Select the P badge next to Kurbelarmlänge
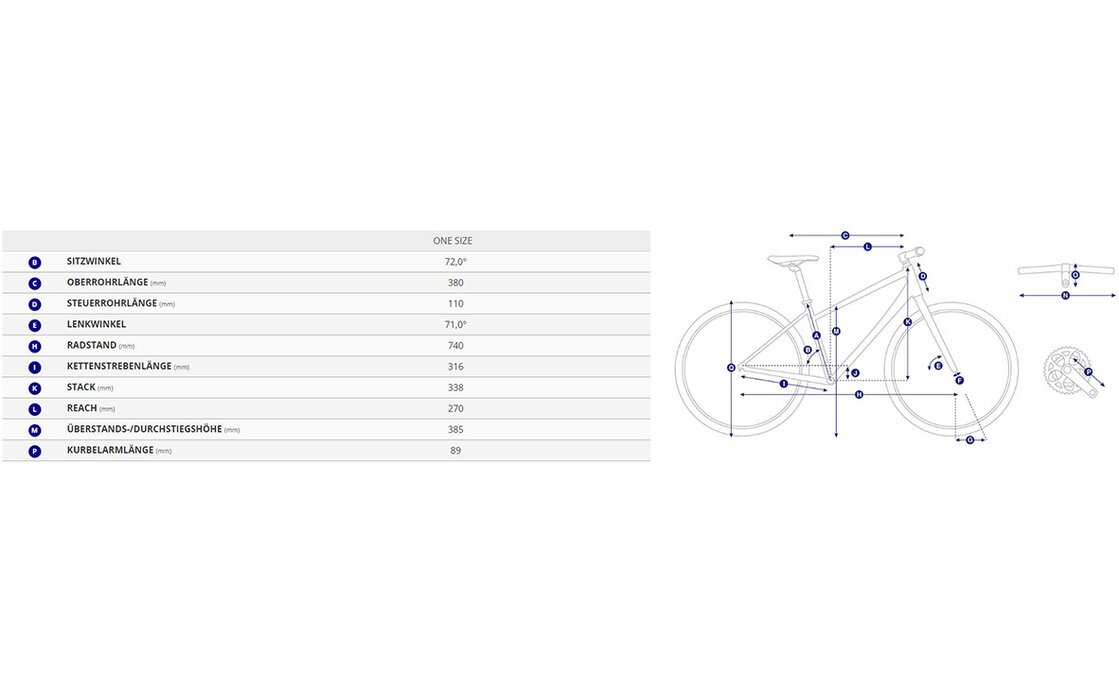1119x689 pixels. pyautogui.click(x=35, y=451)
